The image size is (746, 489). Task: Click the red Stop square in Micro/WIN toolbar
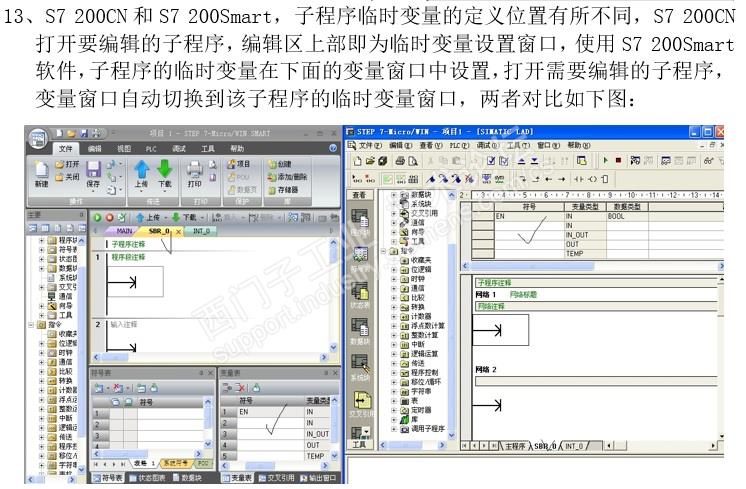(x=618, y=161)
